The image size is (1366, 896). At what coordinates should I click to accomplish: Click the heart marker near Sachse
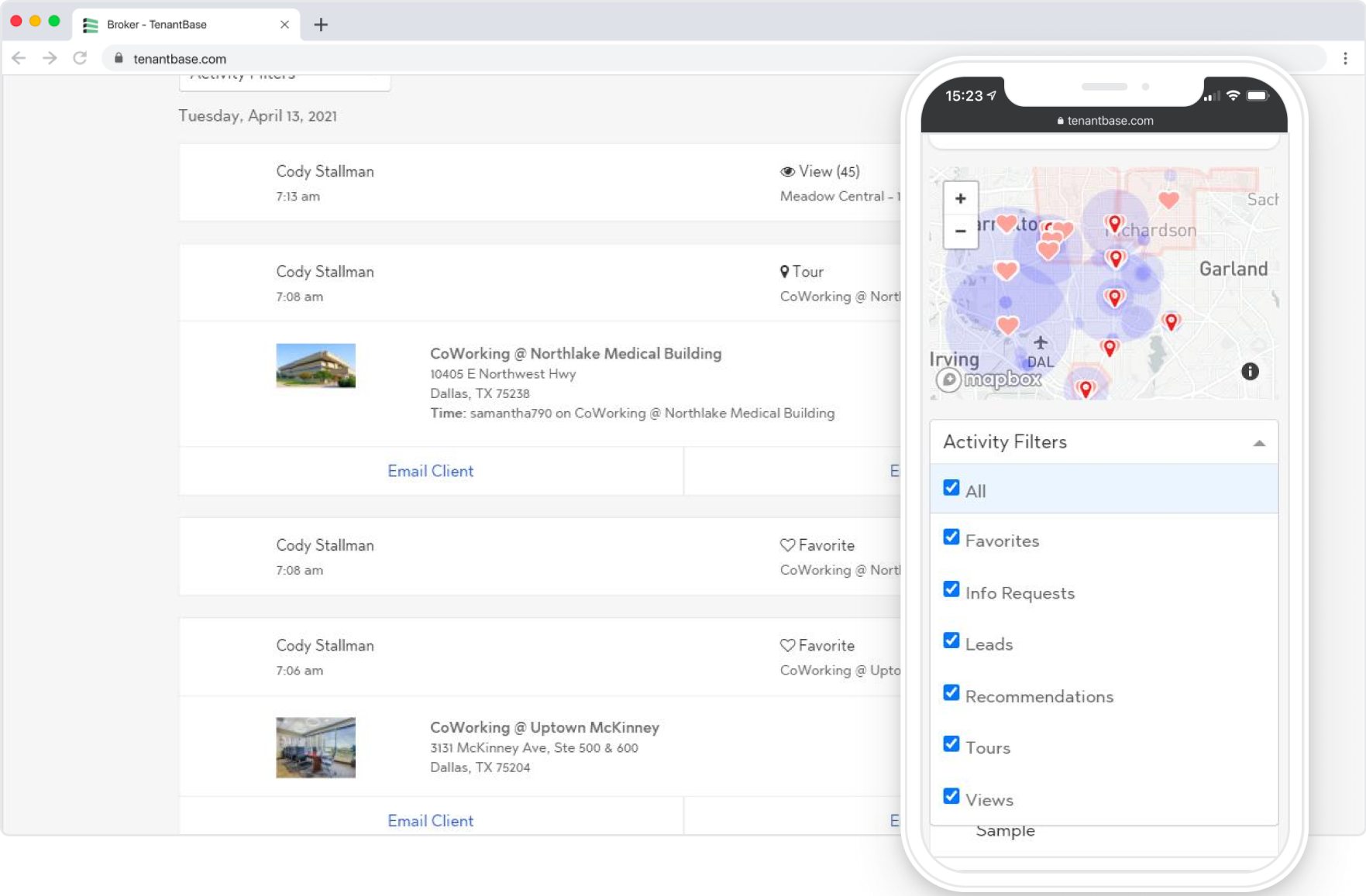coord(1168,200)
